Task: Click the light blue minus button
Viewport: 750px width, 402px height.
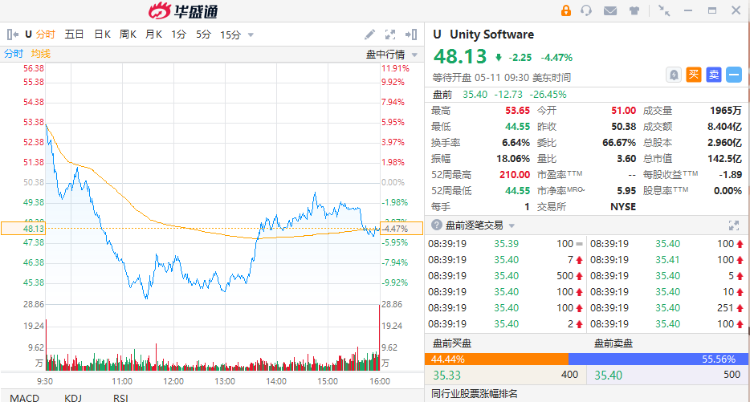Action: coord(734,75)
